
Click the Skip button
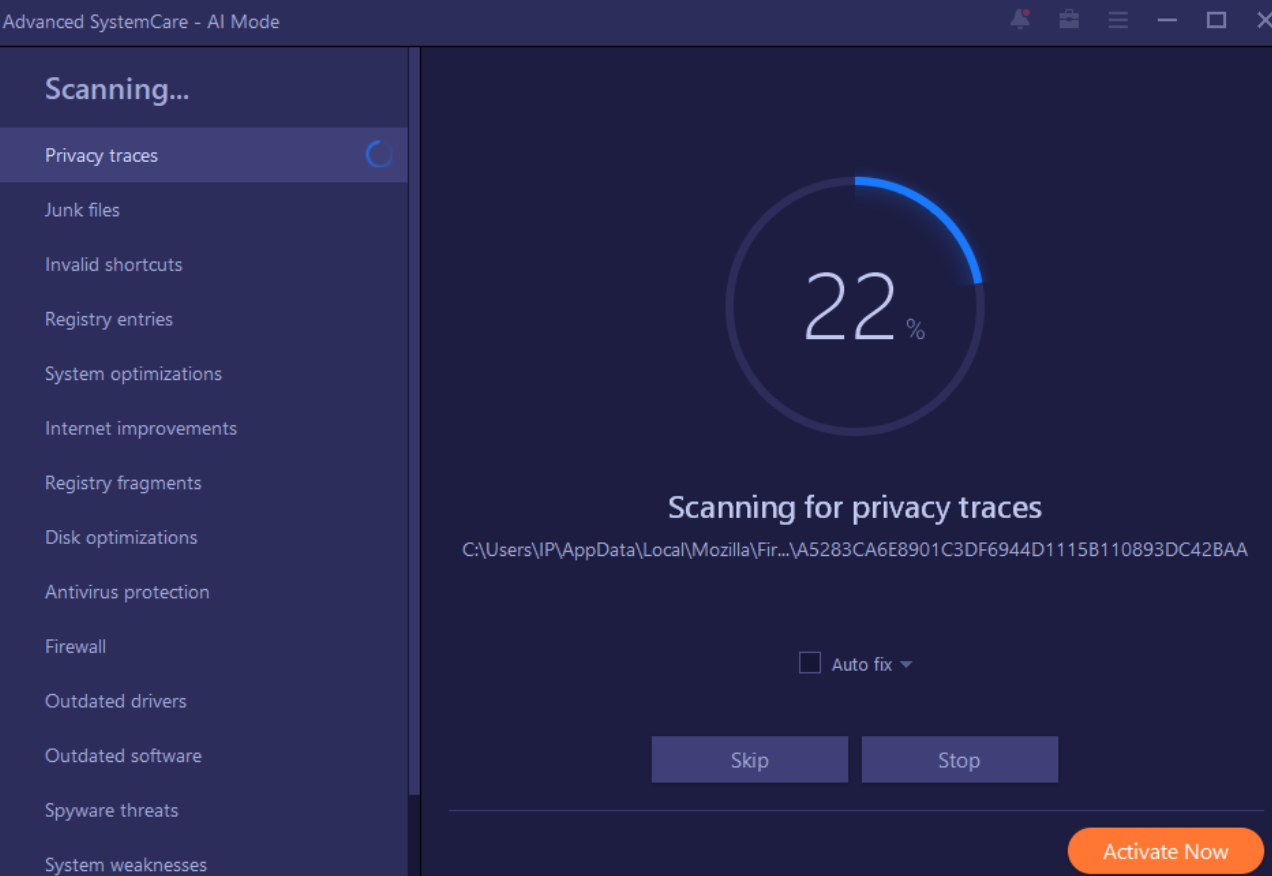[x=749, y=760]
